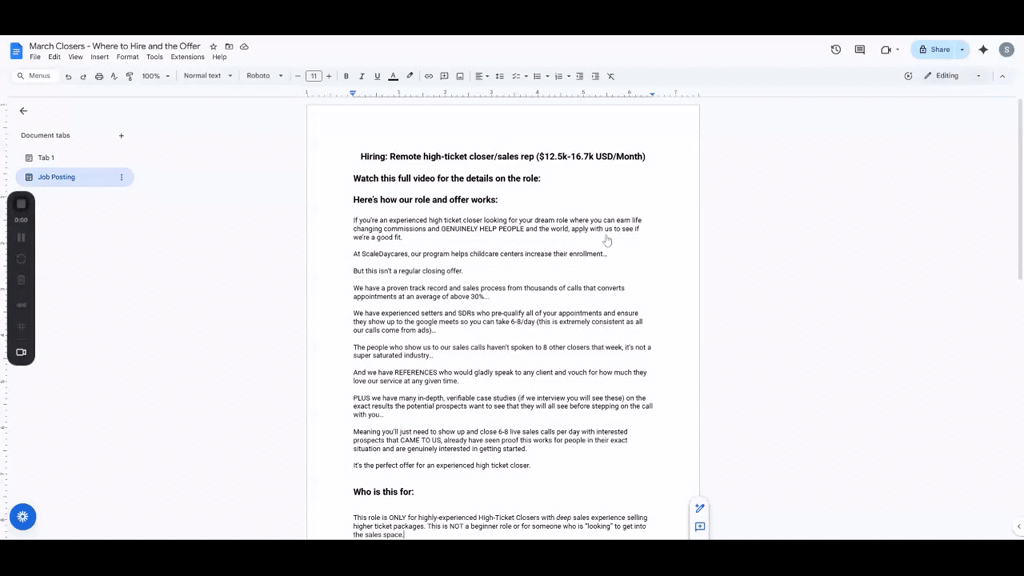Toggle italic formatting
The image size is (1024, 576).
[x=362, y=76]
